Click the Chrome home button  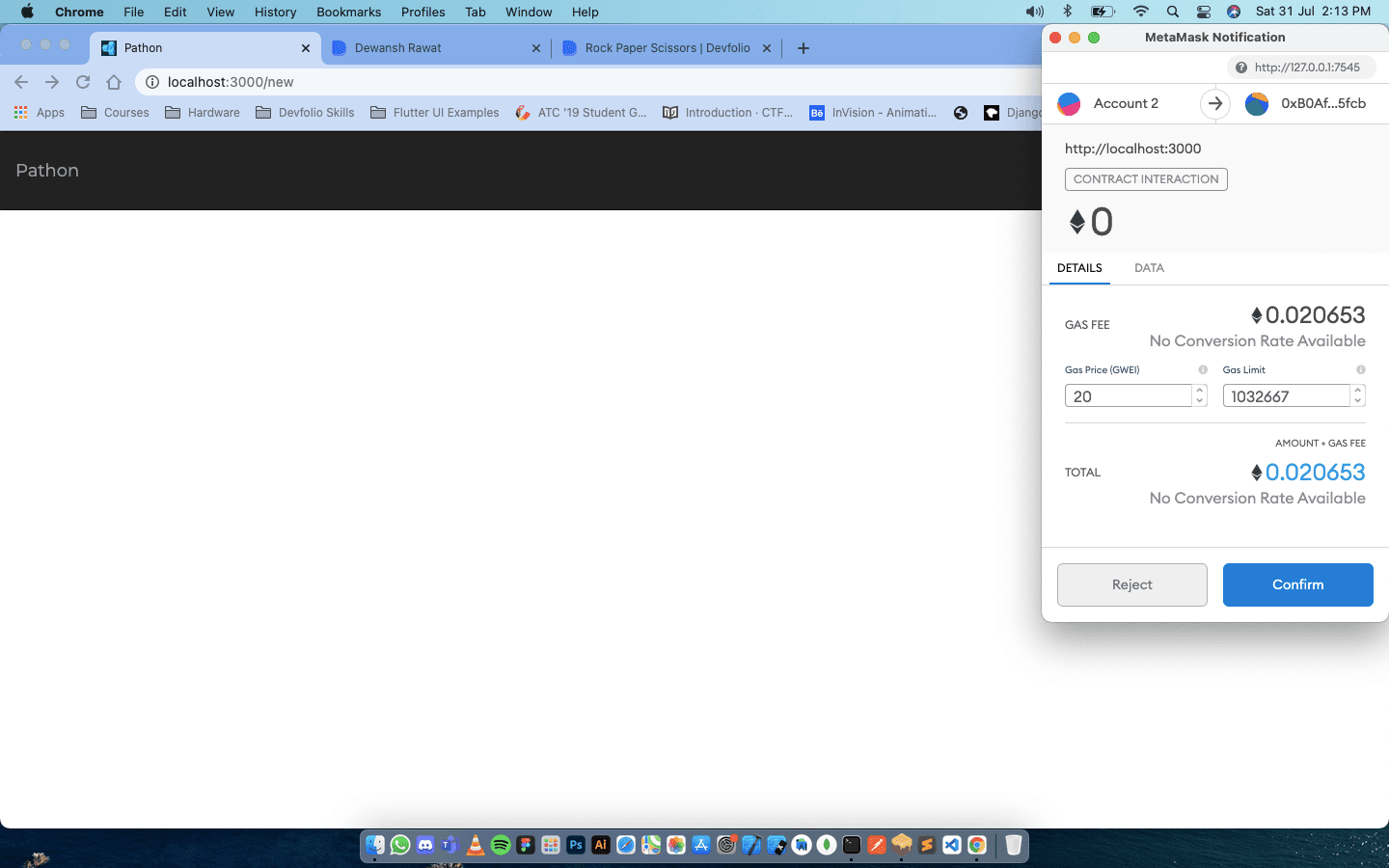[x=114, y=82]
